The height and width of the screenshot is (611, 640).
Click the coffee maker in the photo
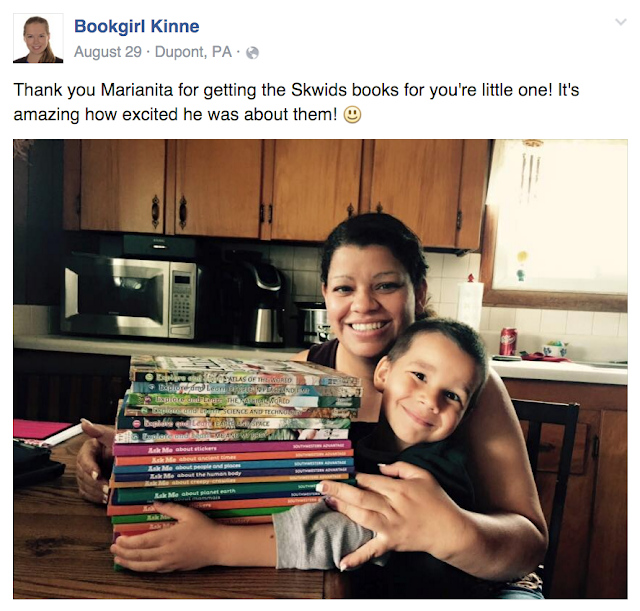[261, 302]
